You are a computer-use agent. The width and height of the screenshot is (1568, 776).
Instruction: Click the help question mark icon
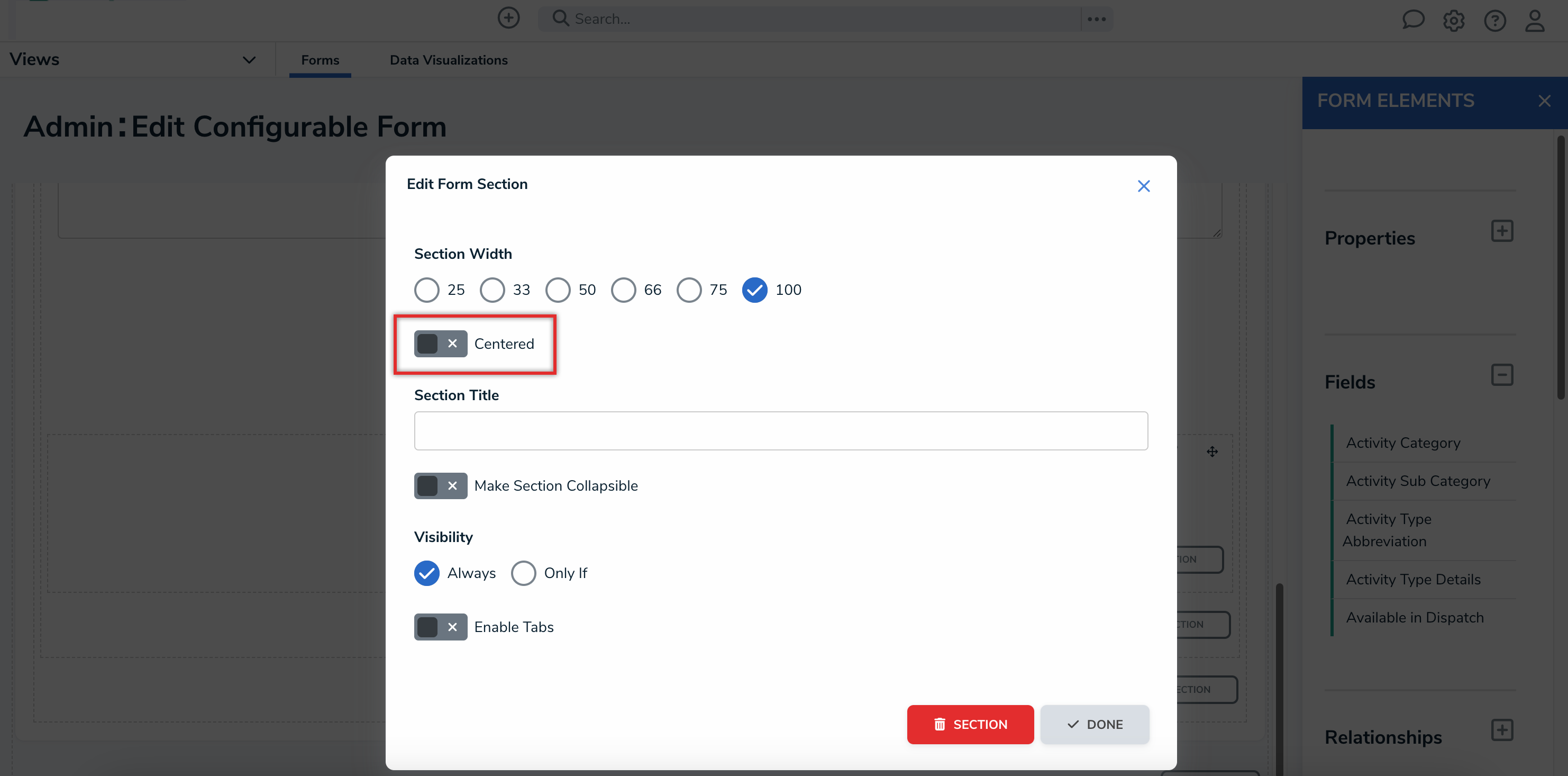click(x=1494, y=21)
